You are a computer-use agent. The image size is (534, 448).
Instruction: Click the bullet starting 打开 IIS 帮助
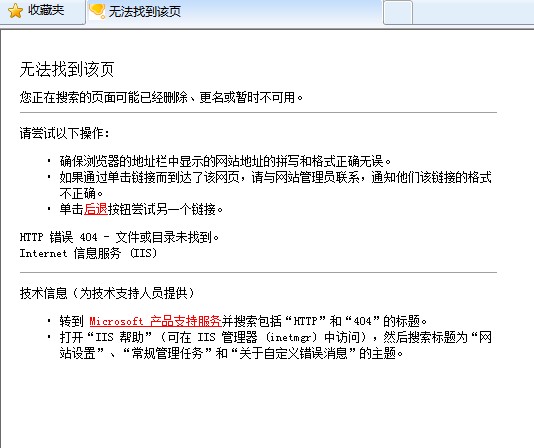click(x=276, y=345)
